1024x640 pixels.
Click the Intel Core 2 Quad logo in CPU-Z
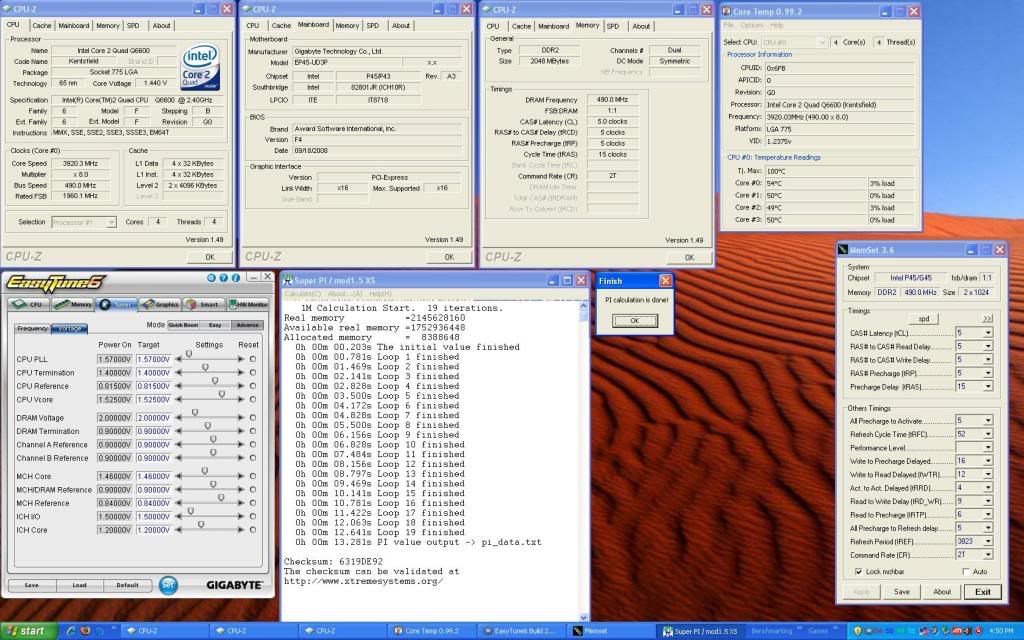pyautogui.click(x=200, y=67)
